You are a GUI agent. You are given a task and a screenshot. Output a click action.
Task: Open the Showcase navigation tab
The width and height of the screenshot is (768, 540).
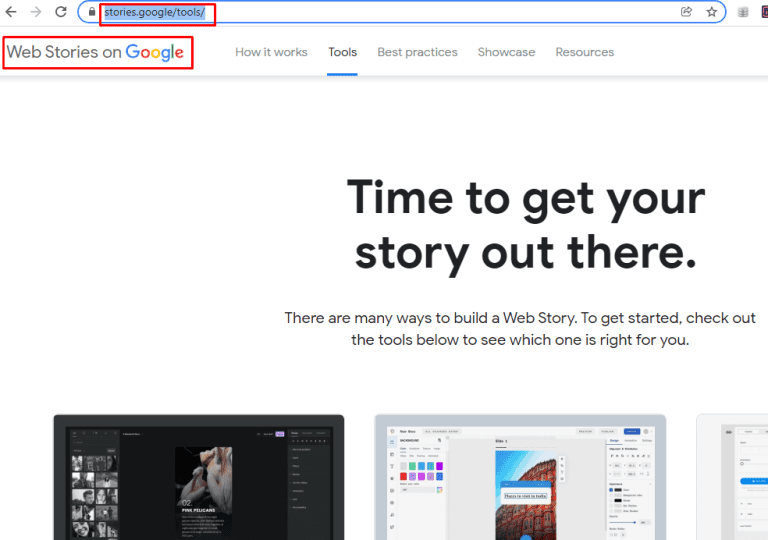pyautogui.click(x=506, y=52)
